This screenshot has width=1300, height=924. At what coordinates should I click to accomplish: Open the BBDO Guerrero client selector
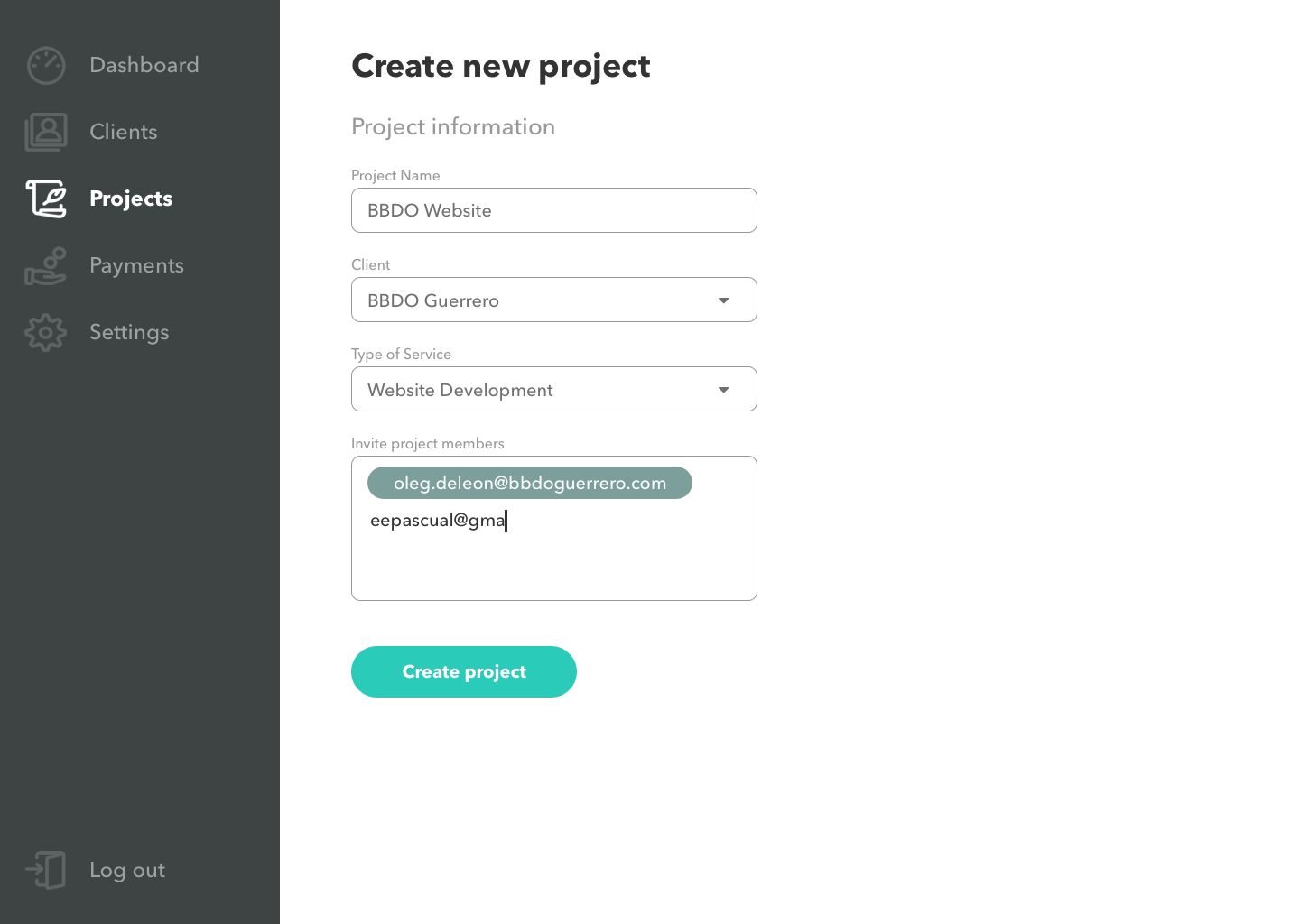pos(533,300)
